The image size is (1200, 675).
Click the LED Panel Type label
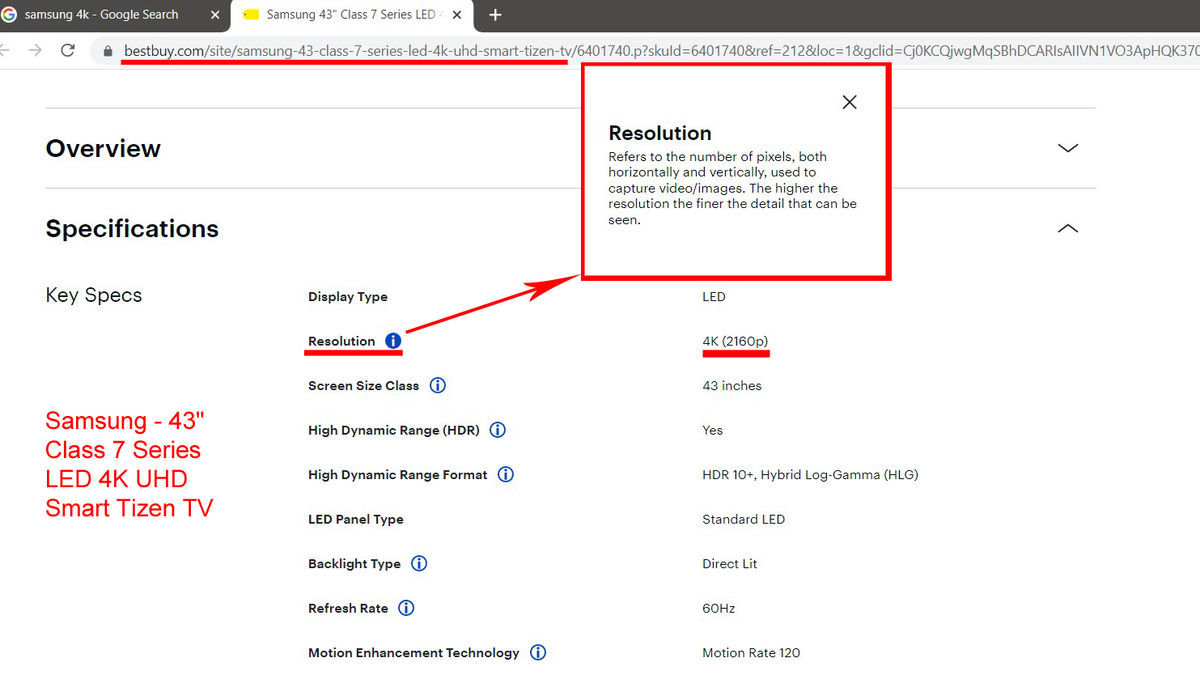coord(356,519)
